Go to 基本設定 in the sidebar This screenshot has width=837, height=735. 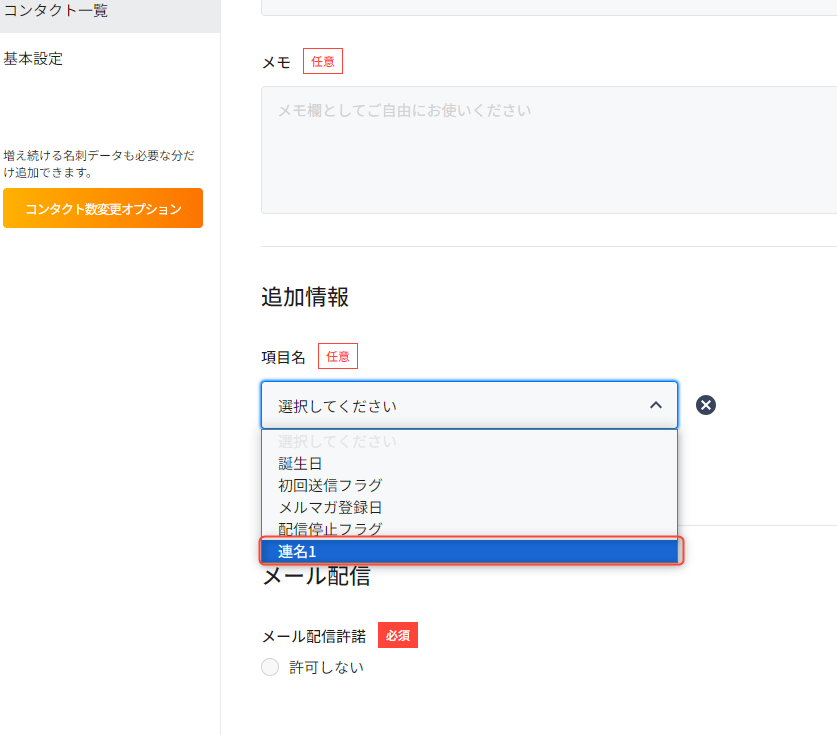click(x=33, y=59)
